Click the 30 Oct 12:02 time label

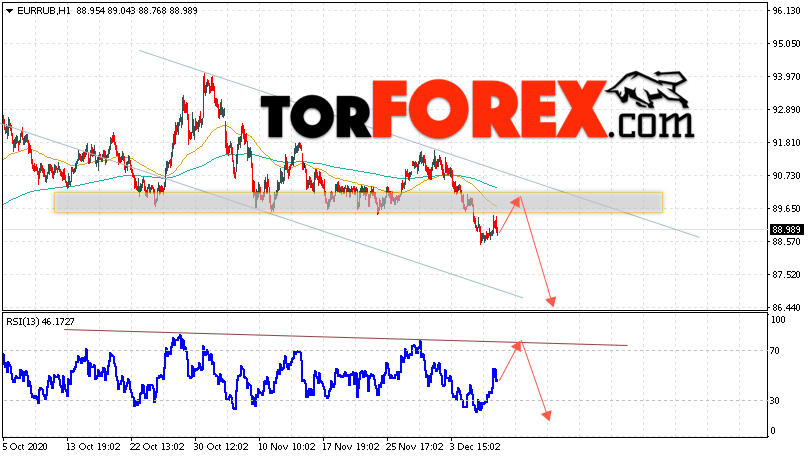pos(221,446)
